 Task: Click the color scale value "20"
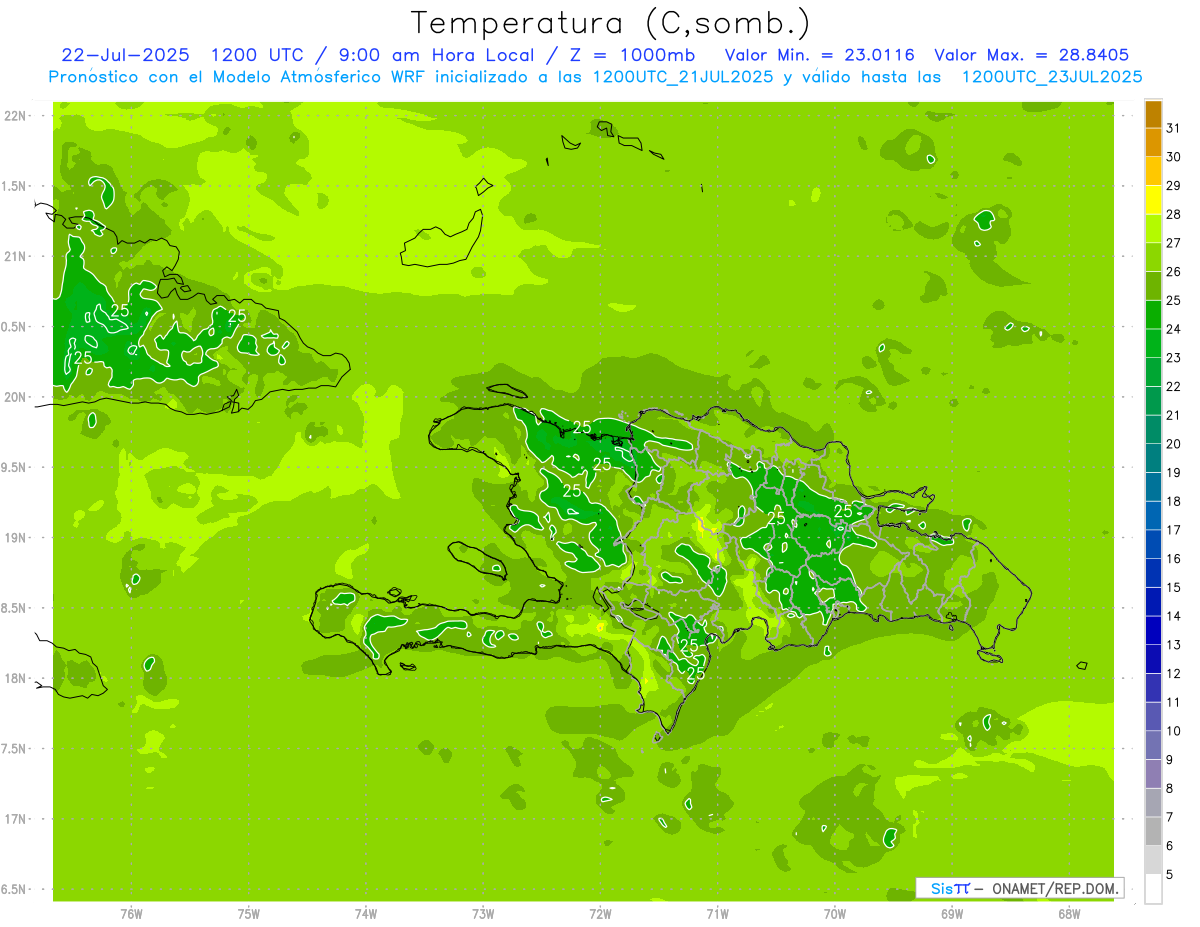(1173, 444)
